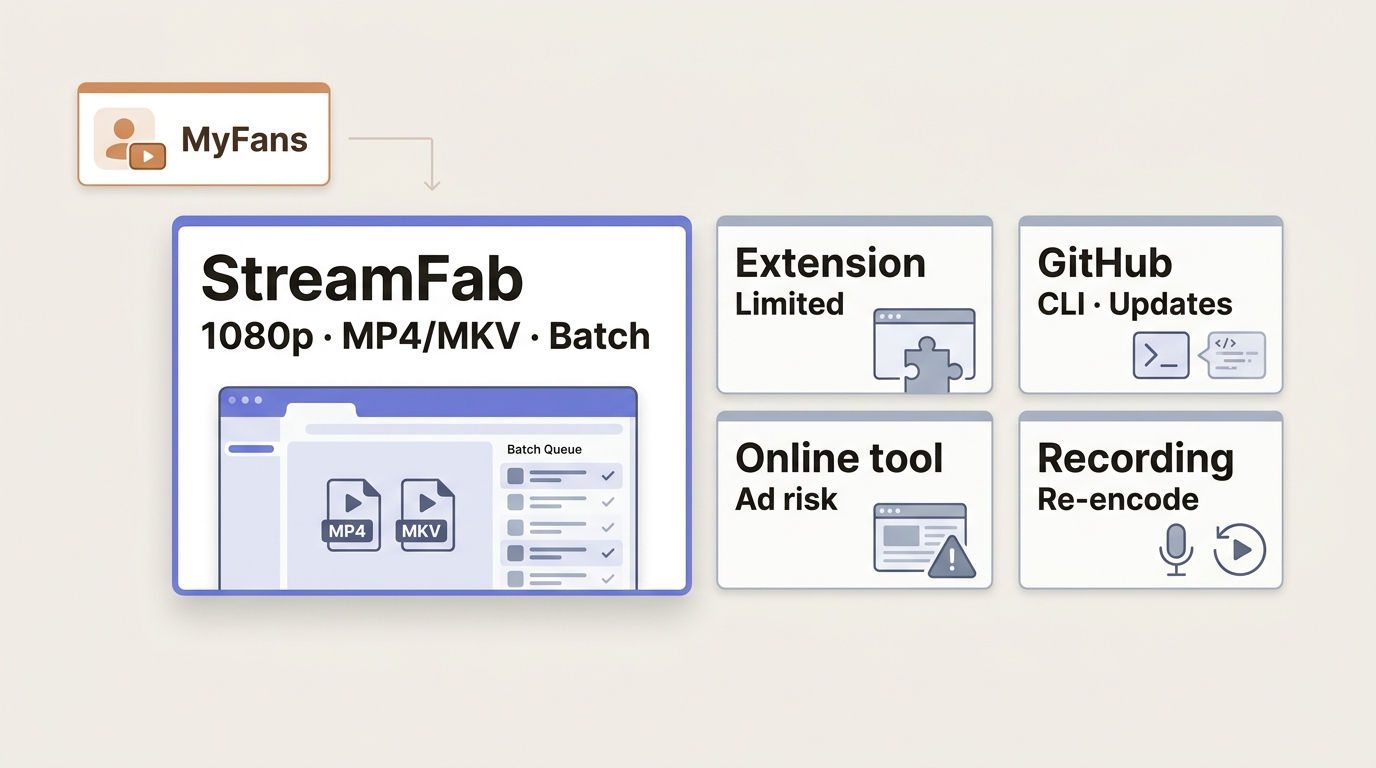1376x768 pixels.
Task: Click the MKV file icon
Action: tap(426, 514)
